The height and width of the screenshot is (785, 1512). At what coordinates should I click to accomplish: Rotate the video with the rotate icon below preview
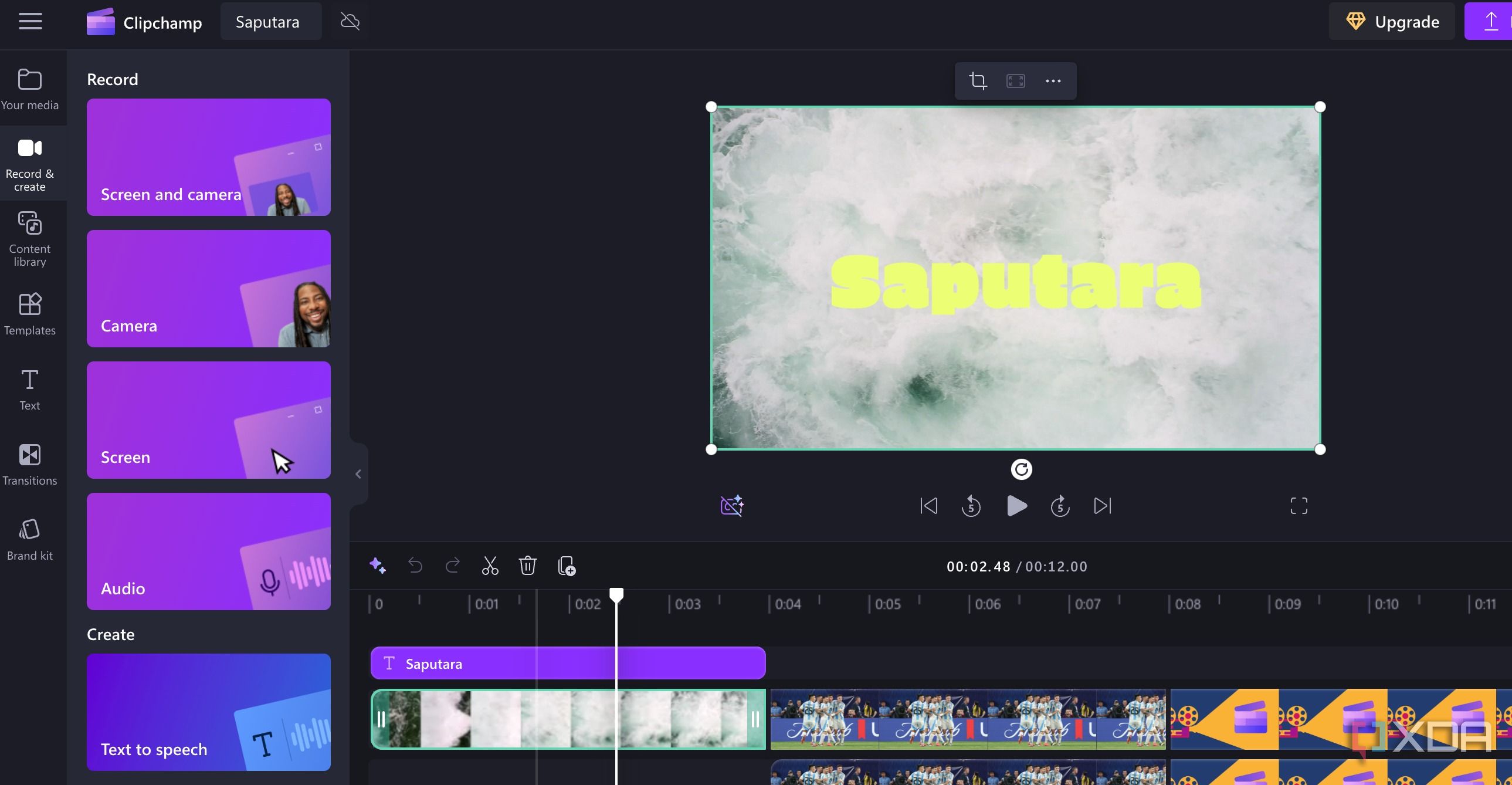(1022, 470)
